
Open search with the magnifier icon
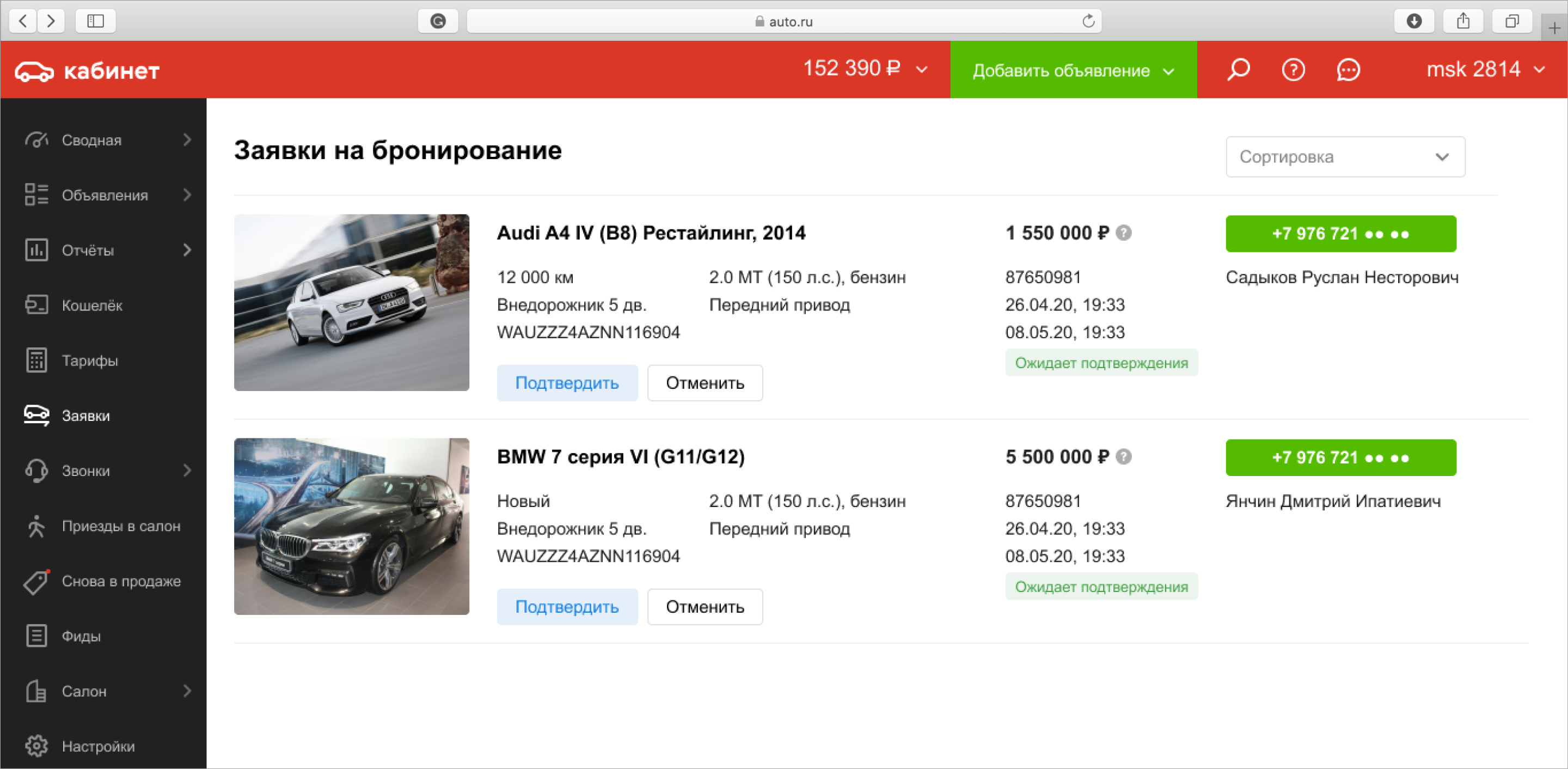tap(1238, 69)
